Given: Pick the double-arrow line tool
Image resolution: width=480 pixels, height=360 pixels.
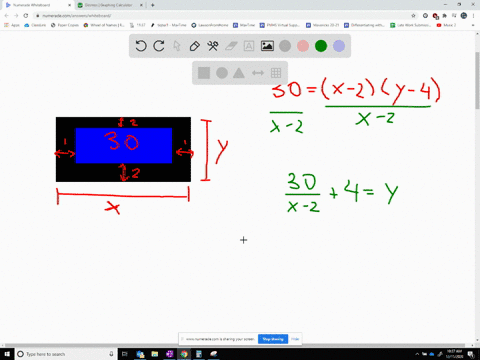Looking at the screenshot, I should pyautogui.click(x=258, y=73).
